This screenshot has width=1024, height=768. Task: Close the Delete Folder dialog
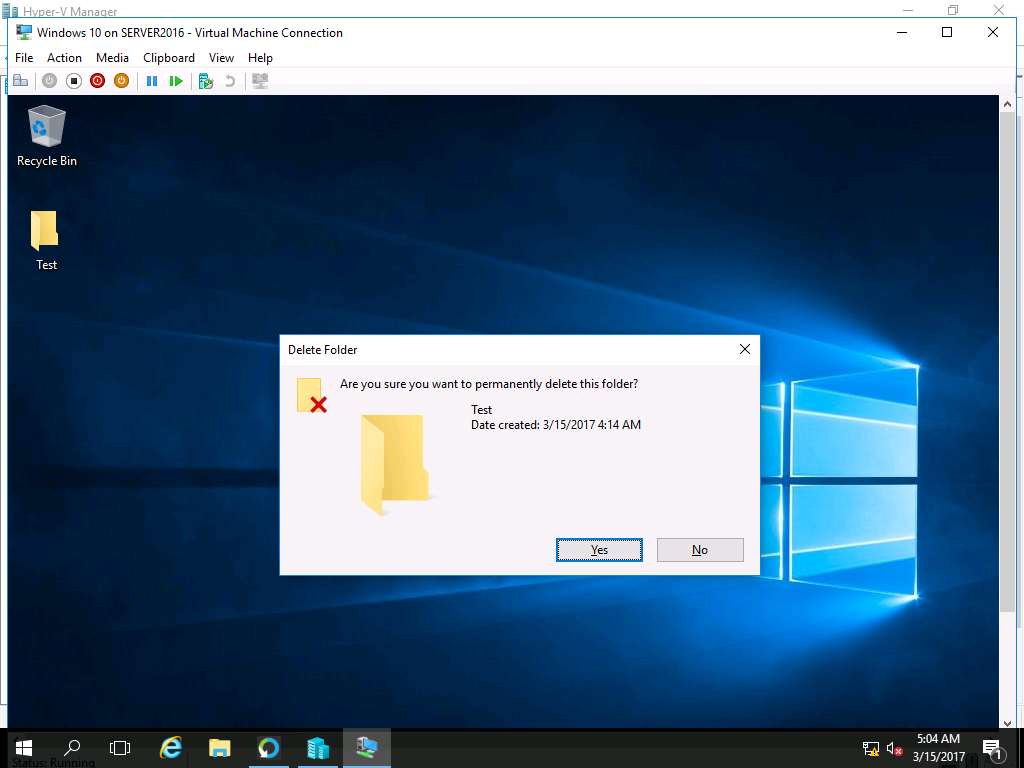tap(744, 349)
